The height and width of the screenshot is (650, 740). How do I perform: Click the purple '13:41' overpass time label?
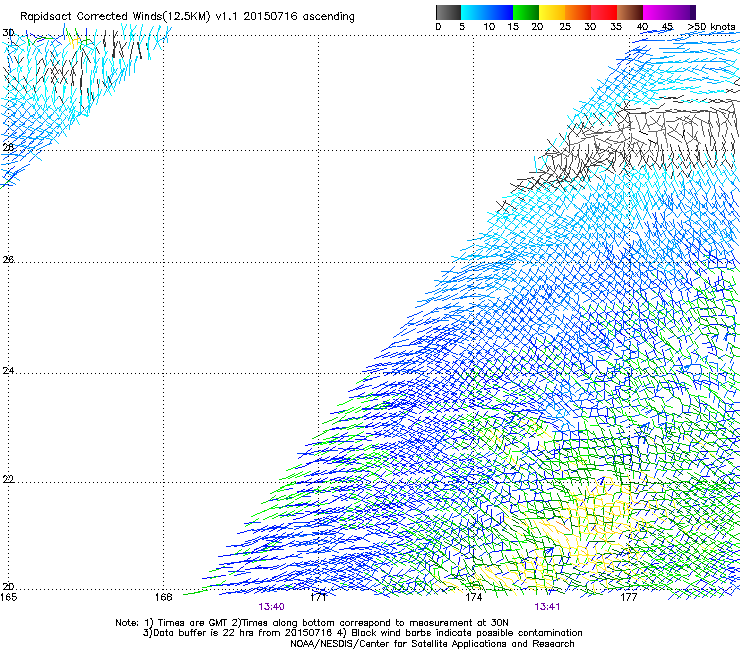point(547,607)
